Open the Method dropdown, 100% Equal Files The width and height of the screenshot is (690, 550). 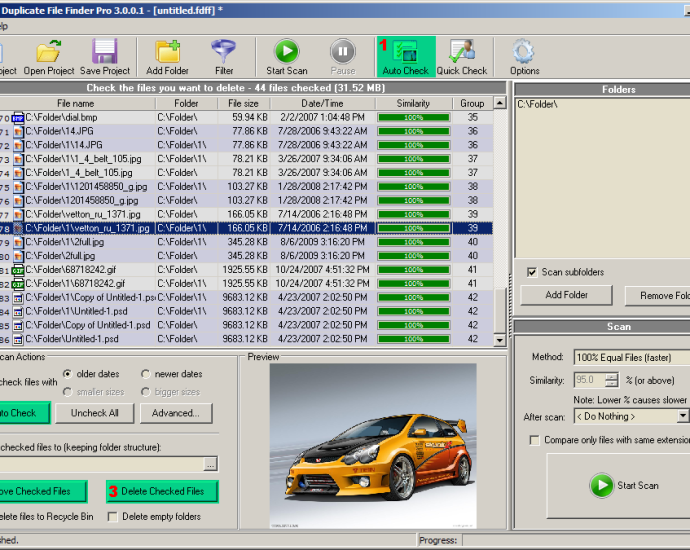tap(631, 357)
